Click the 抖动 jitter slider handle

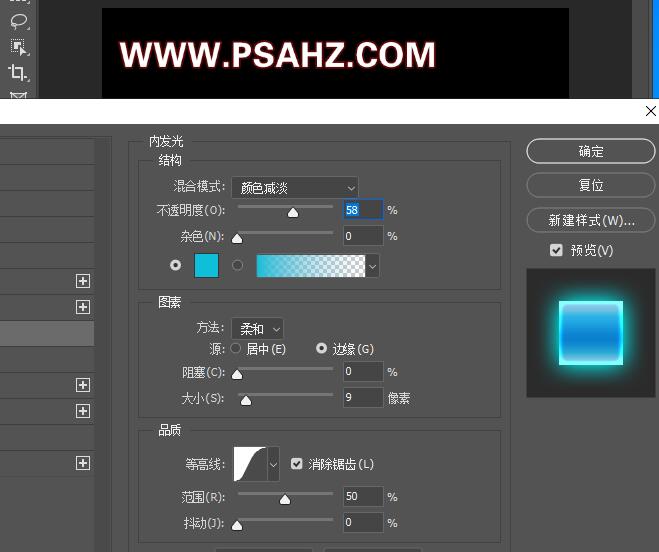(237, 525)
